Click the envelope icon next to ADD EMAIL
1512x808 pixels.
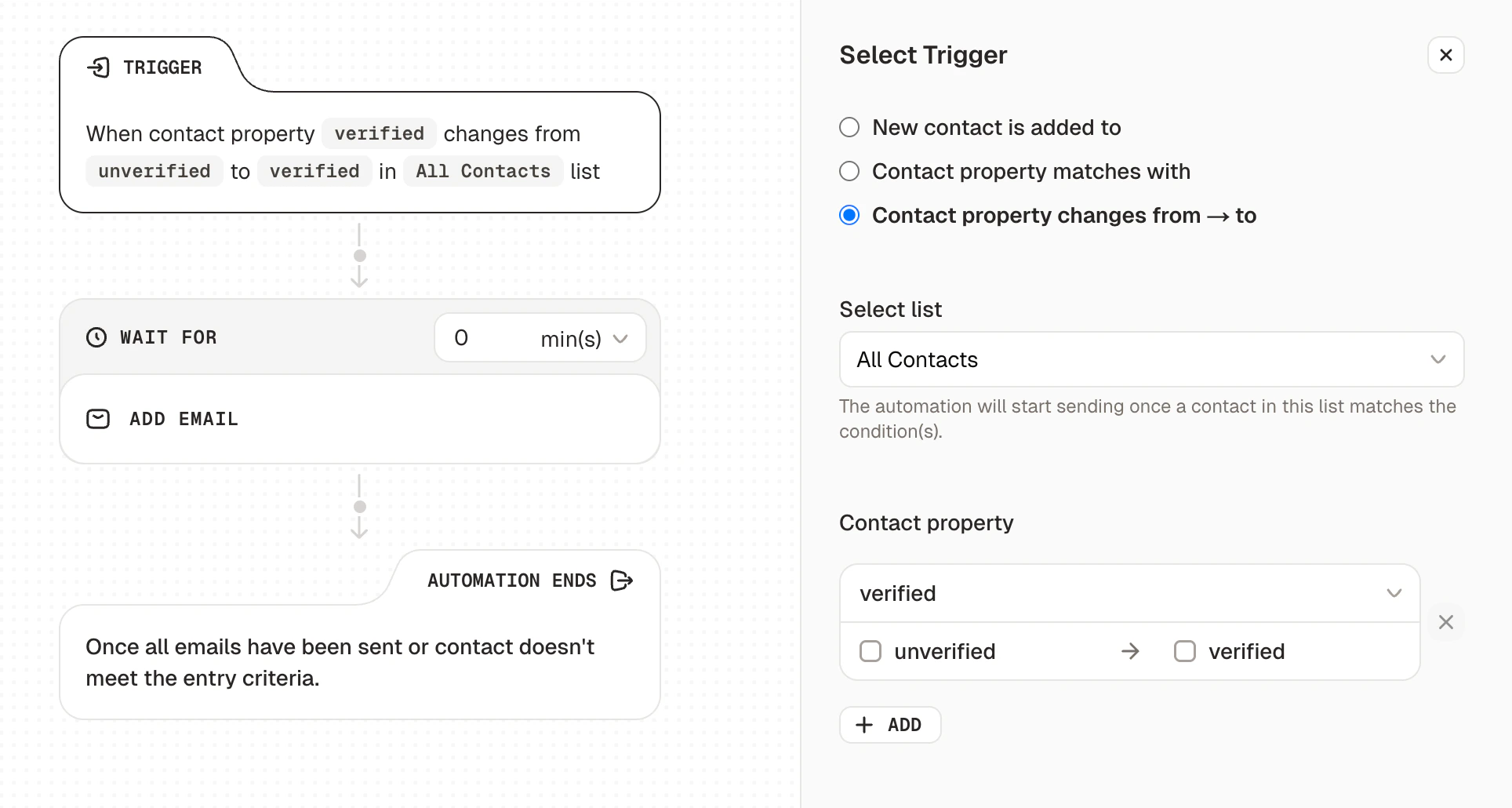97,419
